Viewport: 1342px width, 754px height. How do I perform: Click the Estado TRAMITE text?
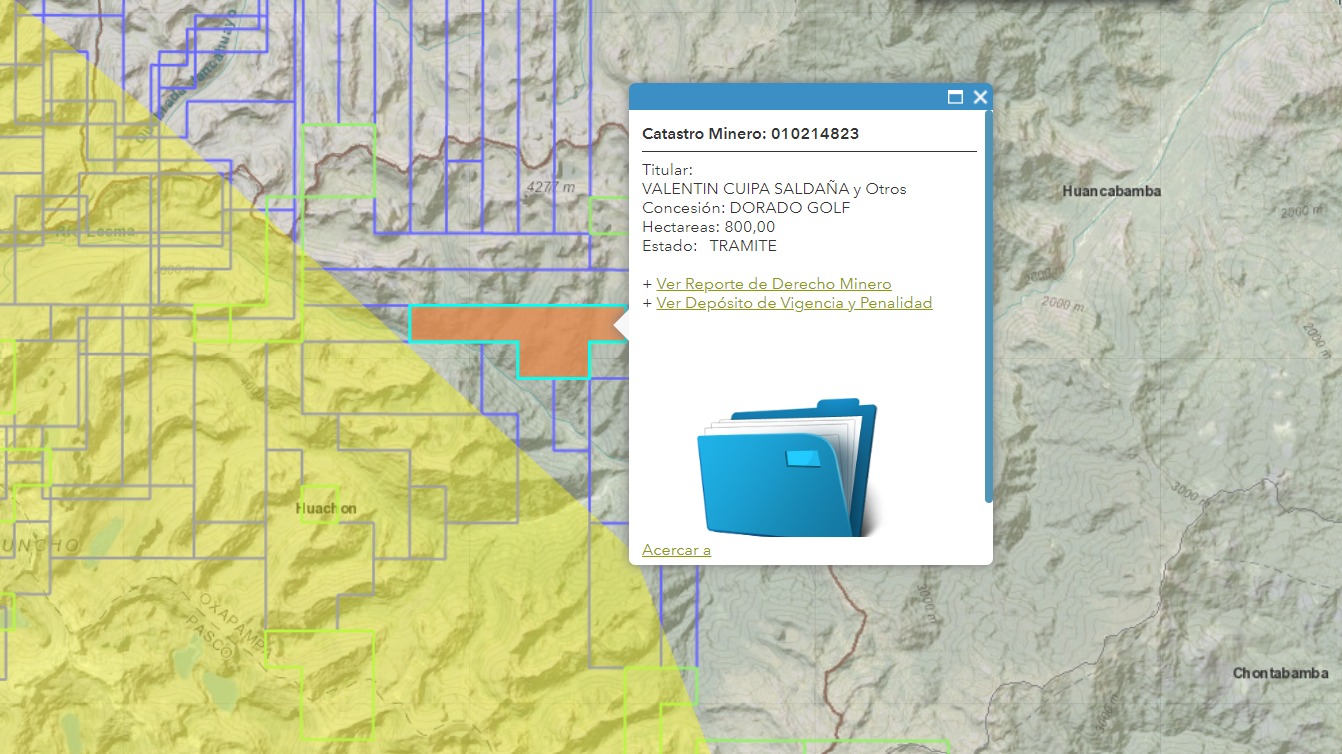coord(709,246)
